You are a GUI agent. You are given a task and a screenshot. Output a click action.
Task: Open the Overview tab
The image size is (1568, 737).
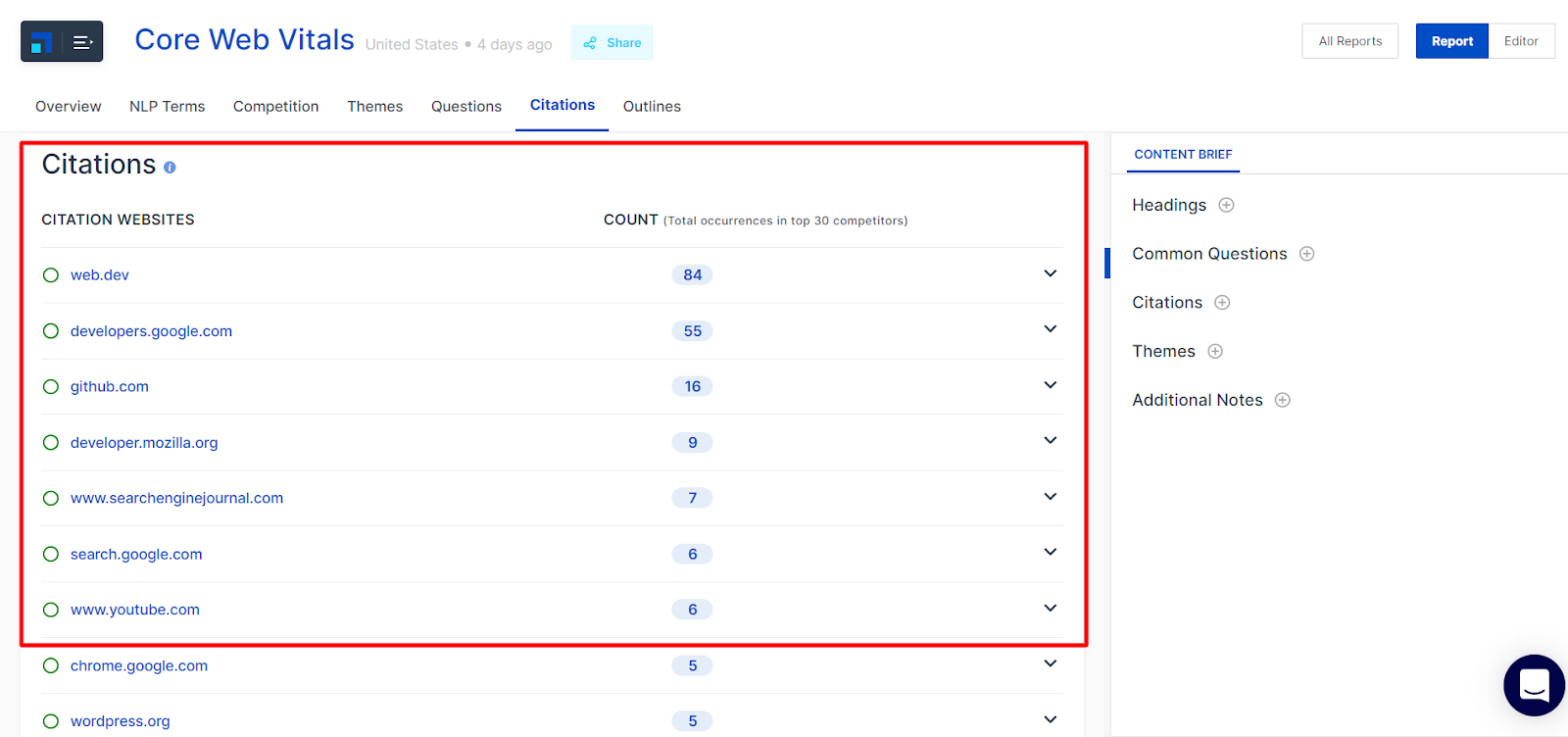click(69, 106)
